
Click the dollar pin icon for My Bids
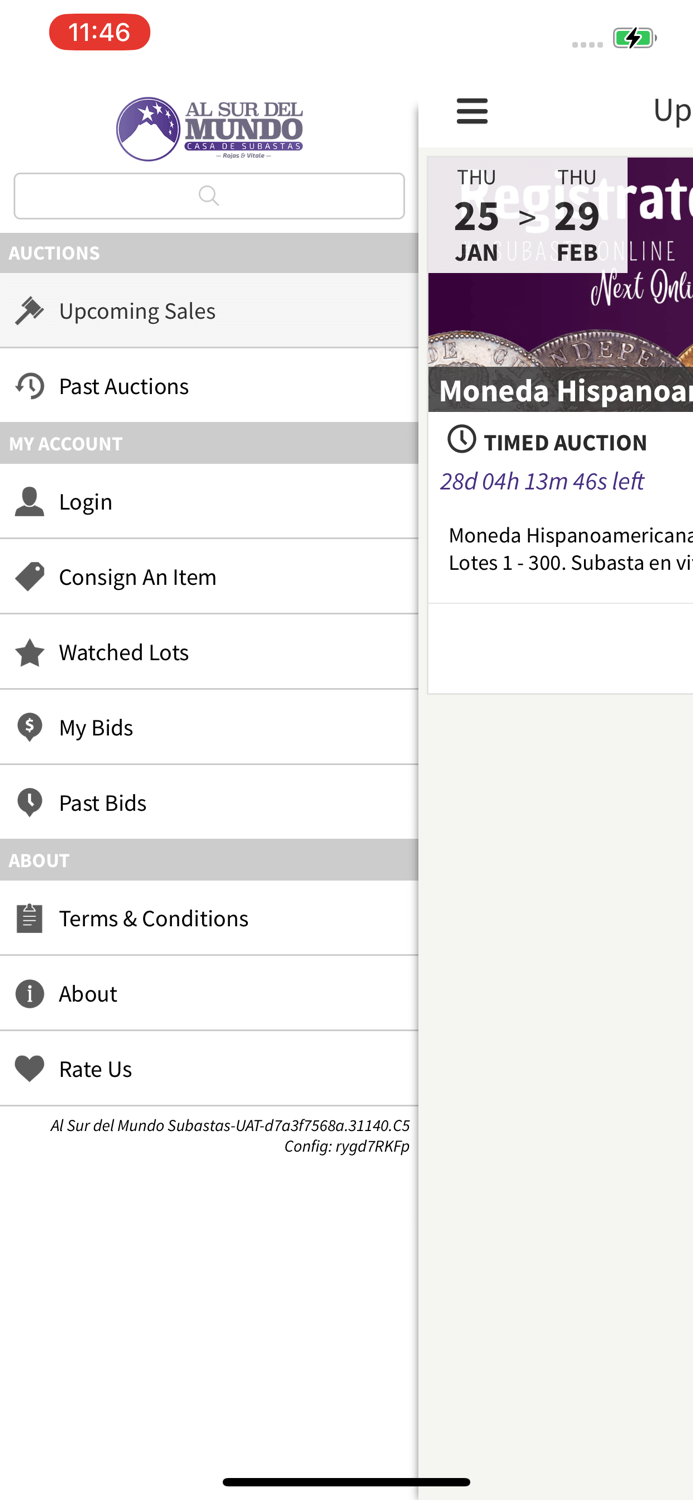click(30, 728)
